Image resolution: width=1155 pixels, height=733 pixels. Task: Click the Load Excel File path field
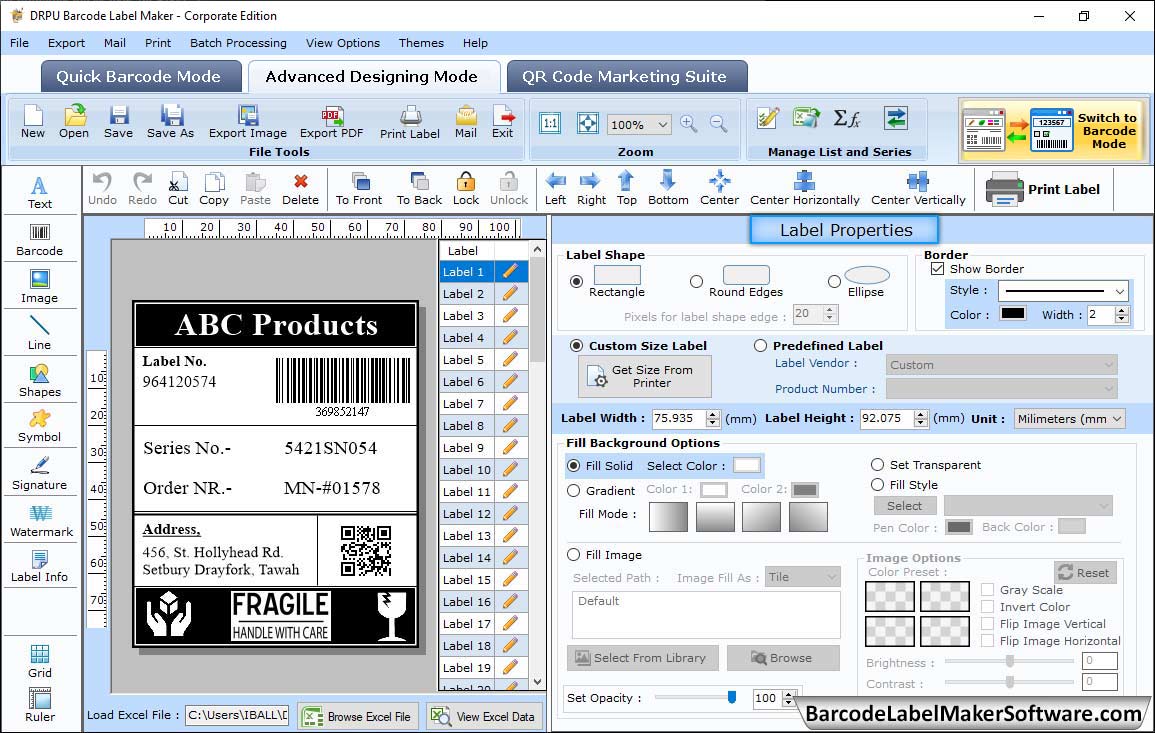[236, 715]
